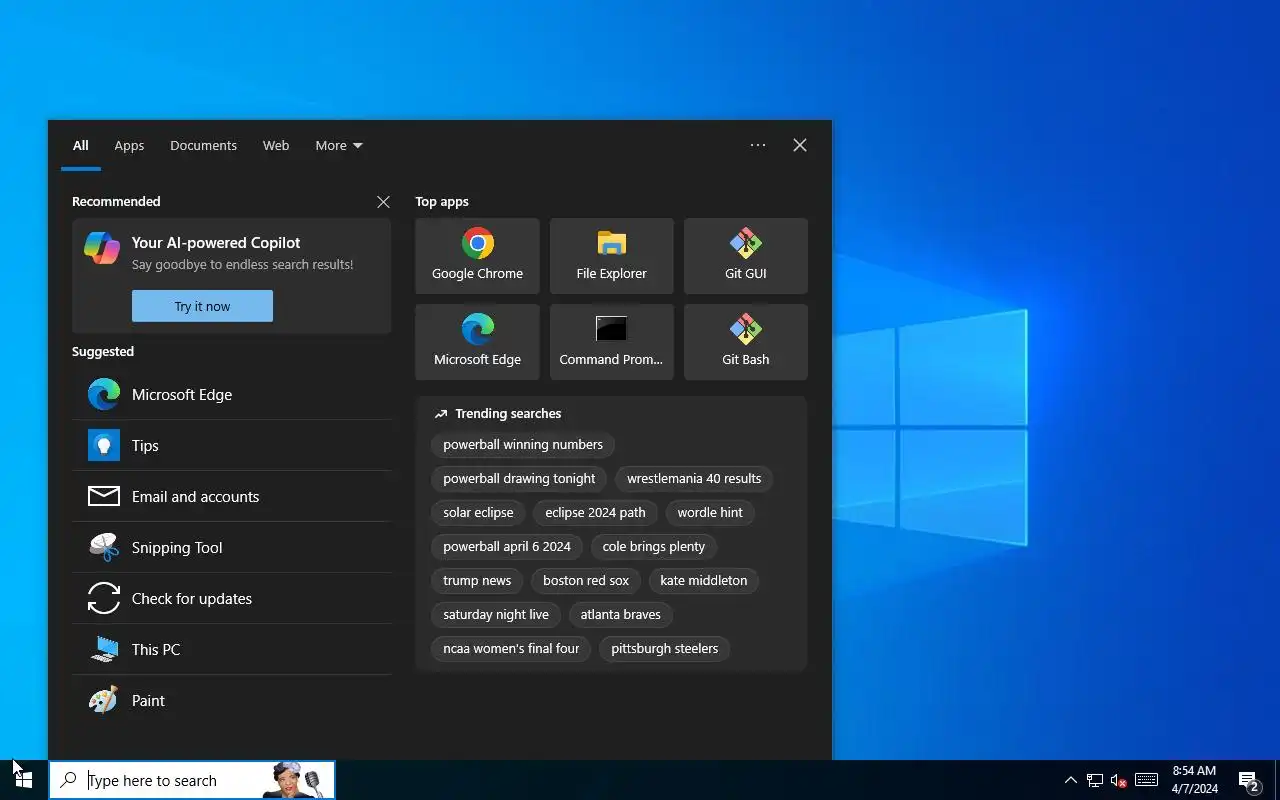This screenshot has width=1280, height=800.
Task: Open This PC from Suggested list
Action: click(x=231, y=649)
